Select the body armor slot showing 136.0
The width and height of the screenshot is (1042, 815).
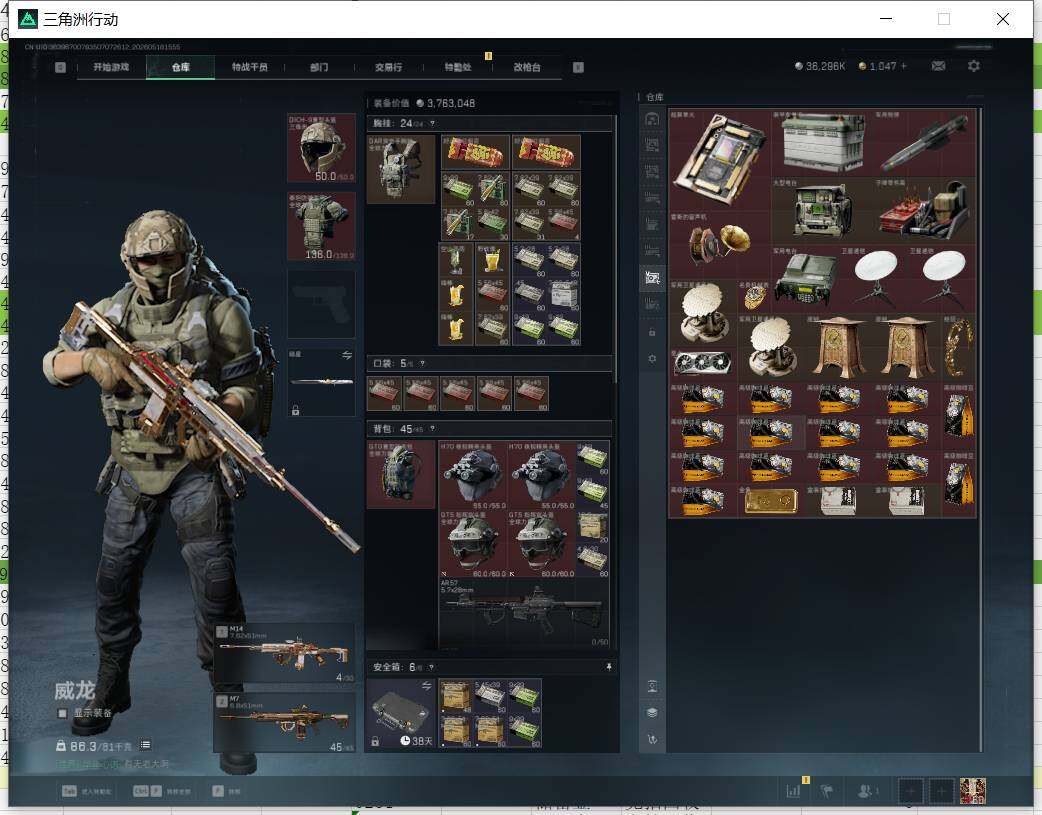(321, 227)
